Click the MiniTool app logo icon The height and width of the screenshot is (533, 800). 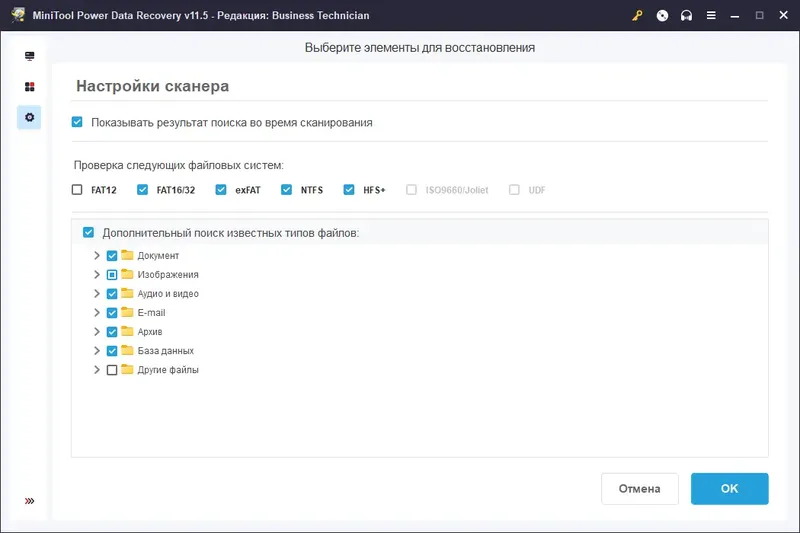[x=18, y=15]
